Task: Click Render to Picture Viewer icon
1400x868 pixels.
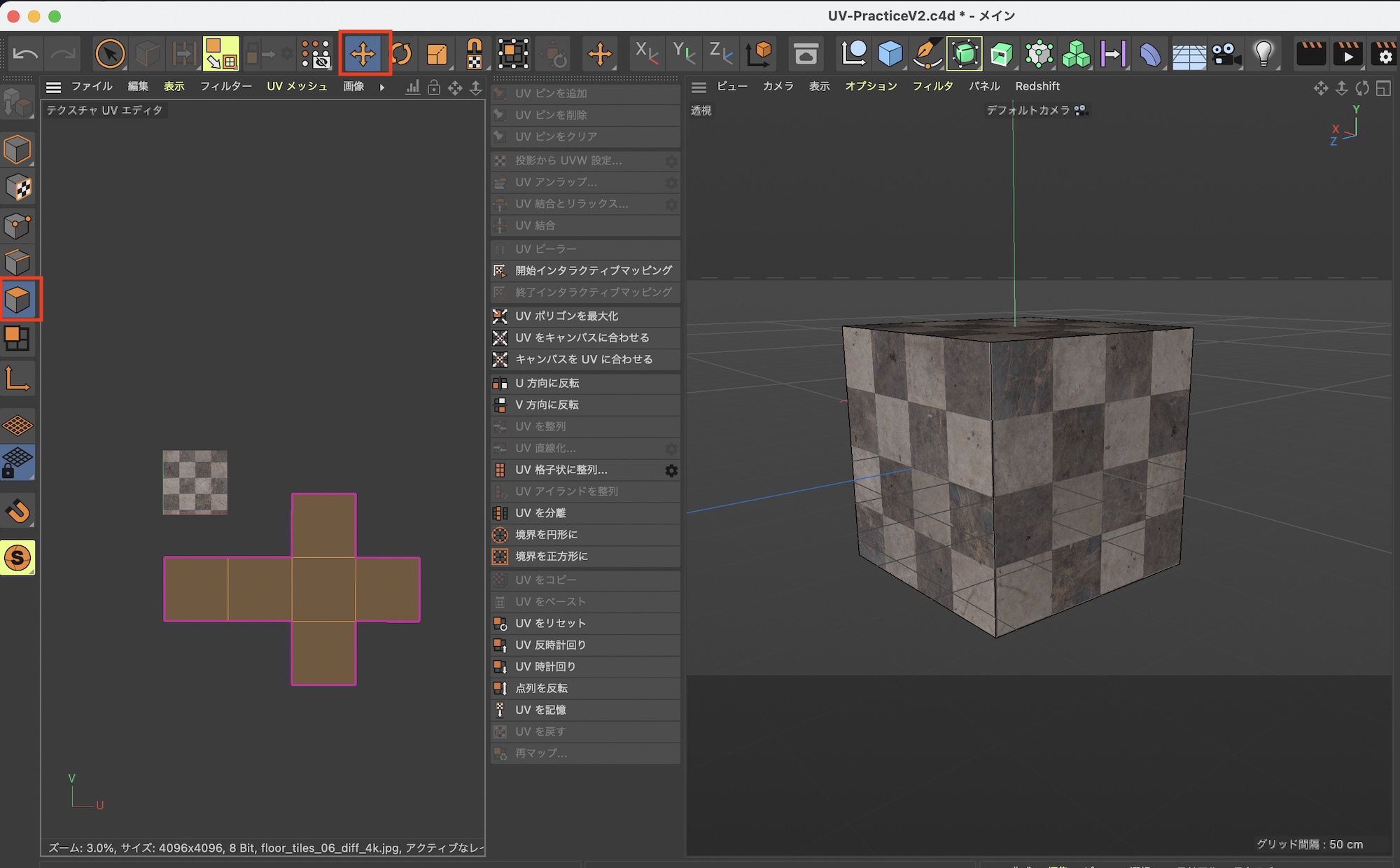Action: (x=1347, y=54)
